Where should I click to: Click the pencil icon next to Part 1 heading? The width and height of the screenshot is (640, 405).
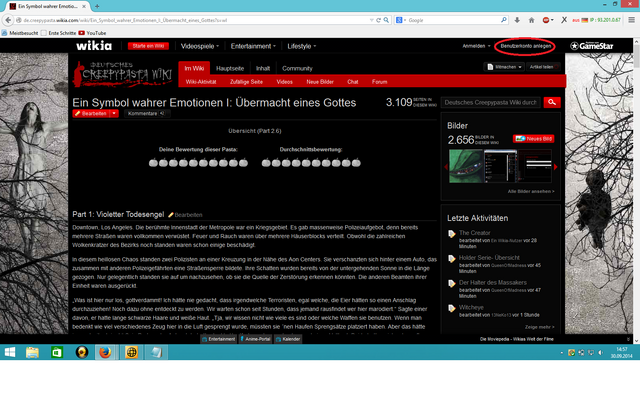171,215
